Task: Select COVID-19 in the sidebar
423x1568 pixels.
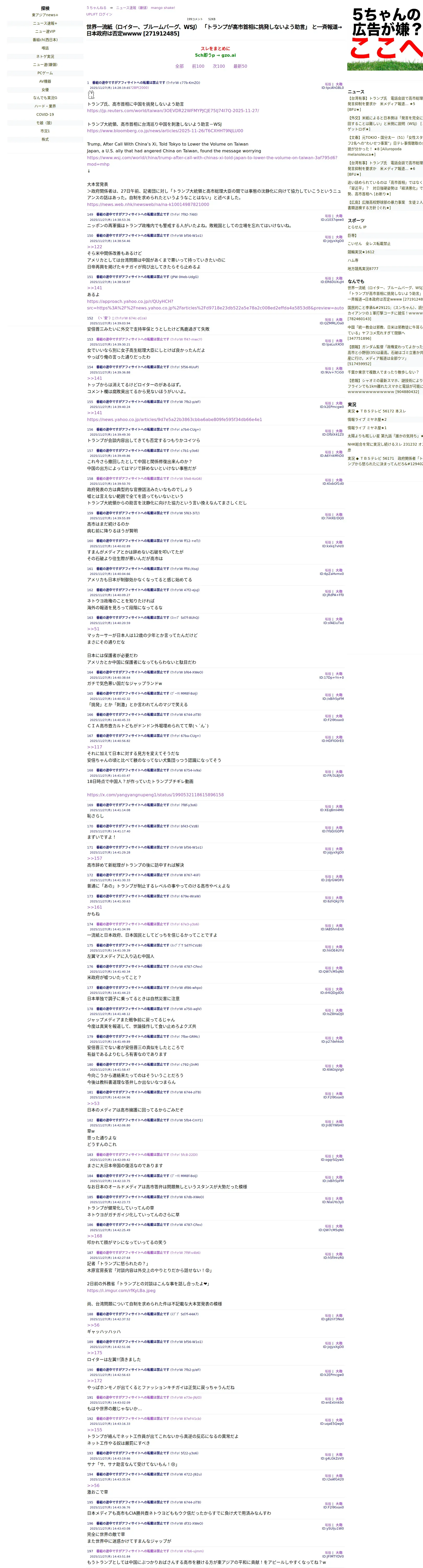Action: [45, 114]
